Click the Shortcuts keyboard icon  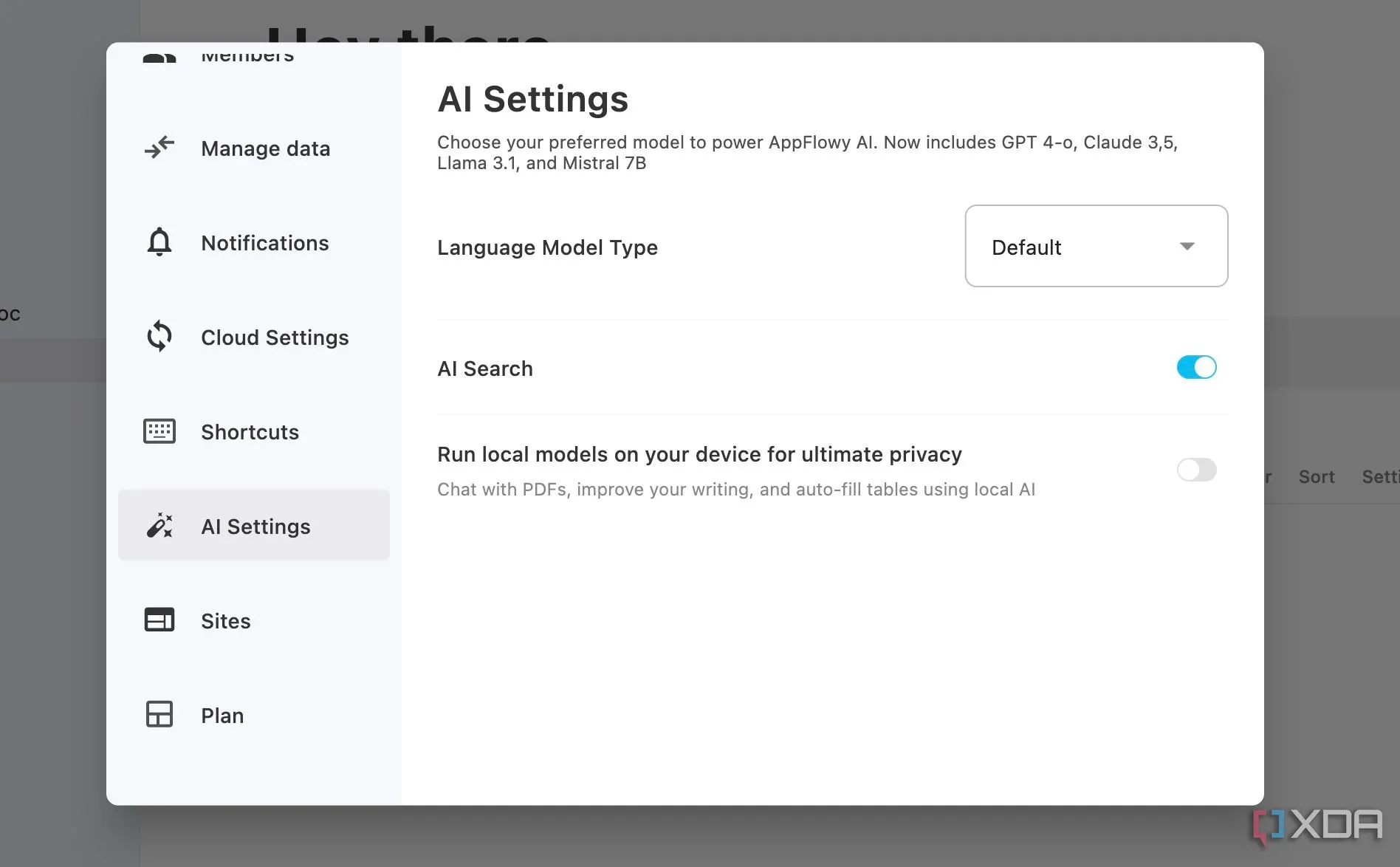(159, 431)
